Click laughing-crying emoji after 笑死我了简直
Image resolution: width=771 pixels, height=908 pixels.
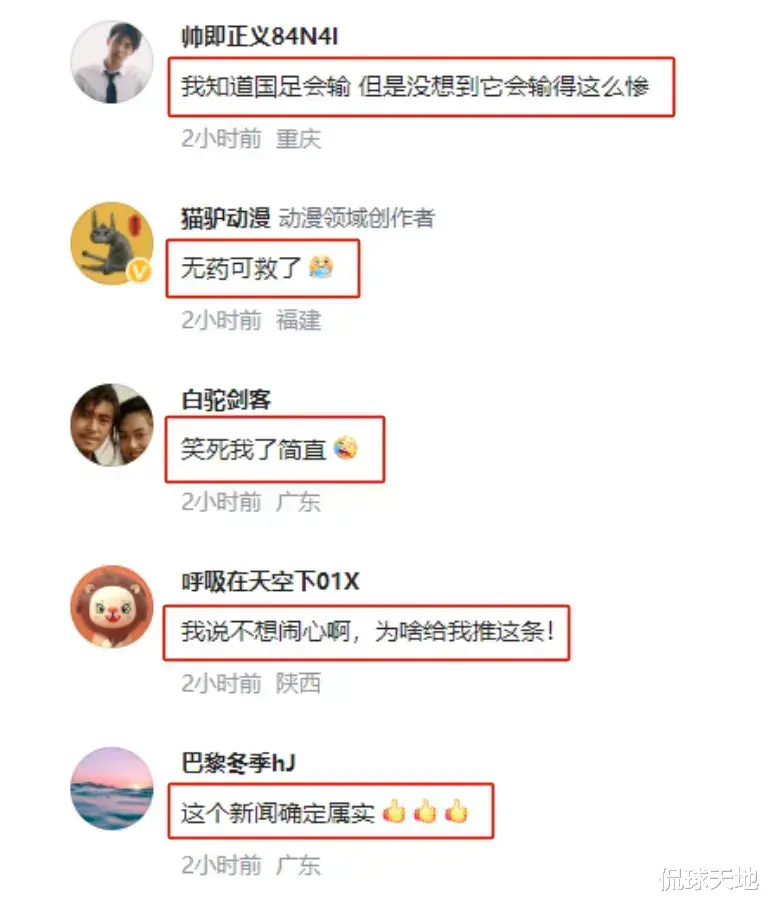pyautogui.click(x=346, y=448)
